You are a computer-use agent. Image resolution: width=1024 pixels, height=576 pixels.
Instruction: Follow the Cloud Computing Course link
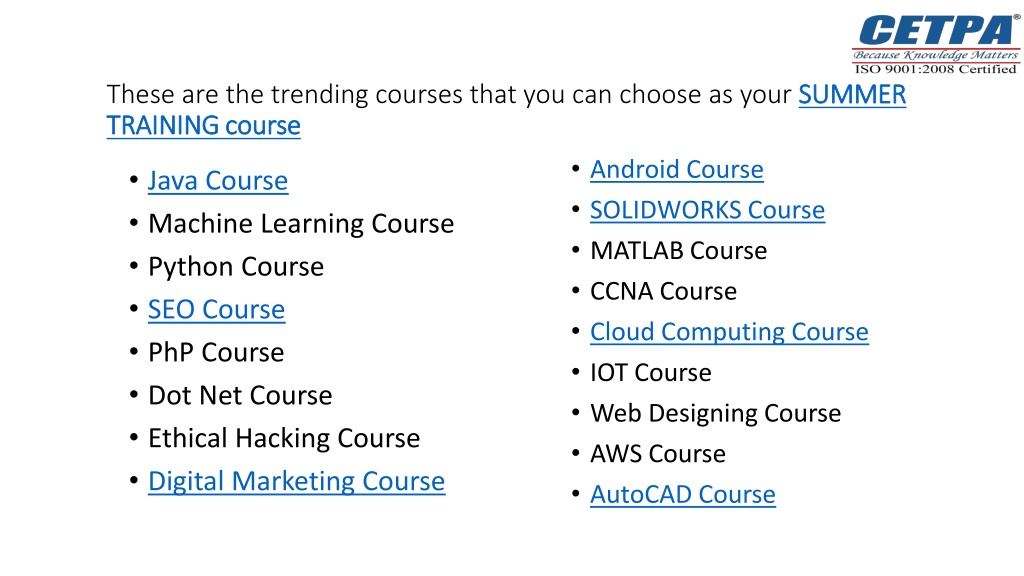coord(729,332)
